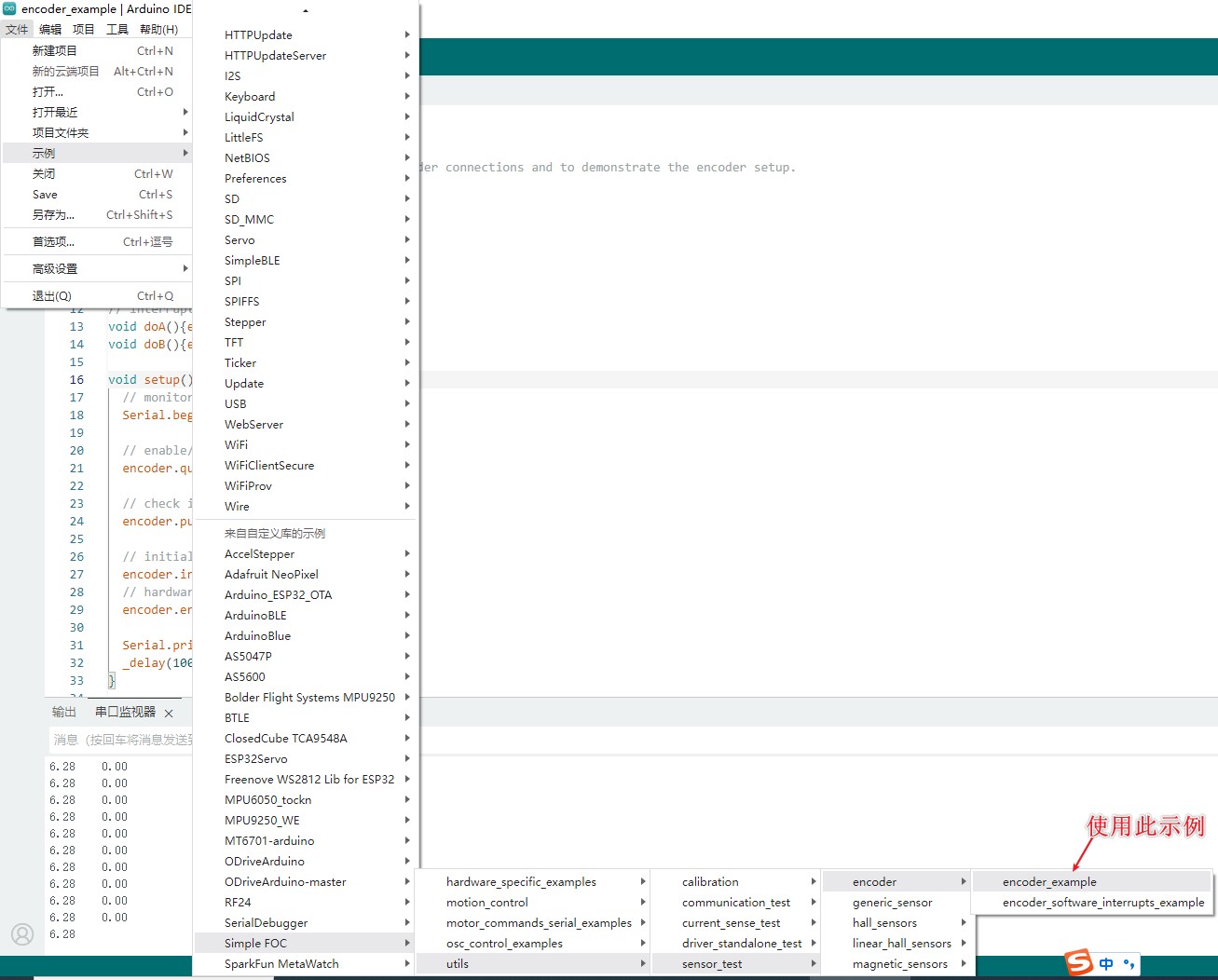The height and width of the screenshot is (980, 1218).
Task: Expand the WiFi examples submenu
Action: 236,444
